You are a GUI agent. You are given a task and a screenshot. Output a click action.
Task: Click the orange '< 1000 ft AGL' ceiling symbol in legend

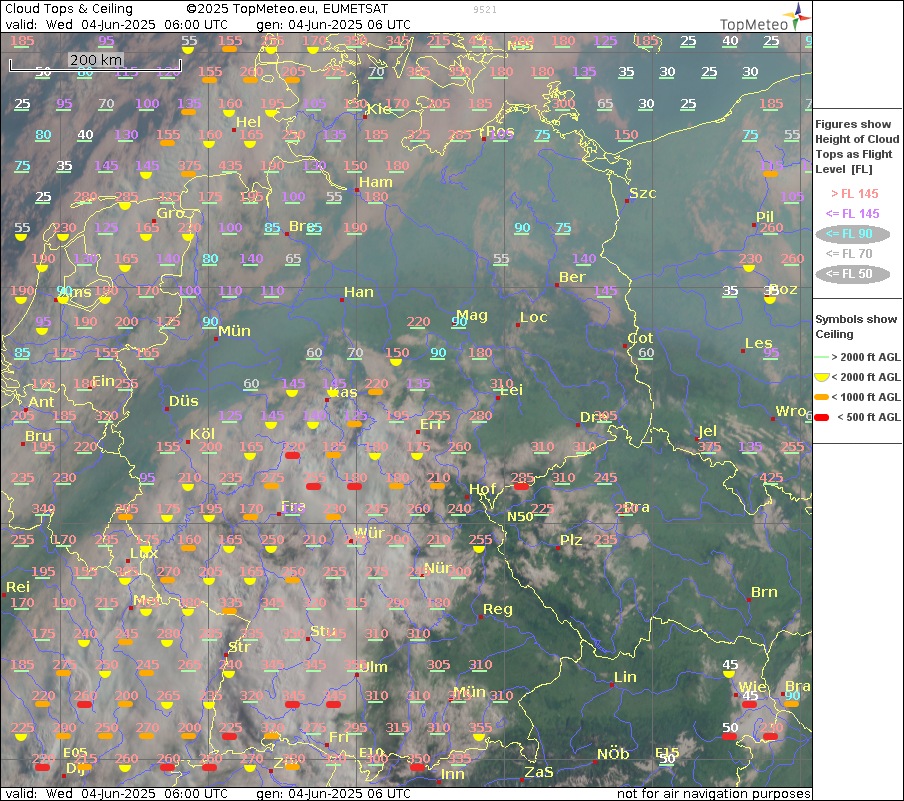[822, 397]
